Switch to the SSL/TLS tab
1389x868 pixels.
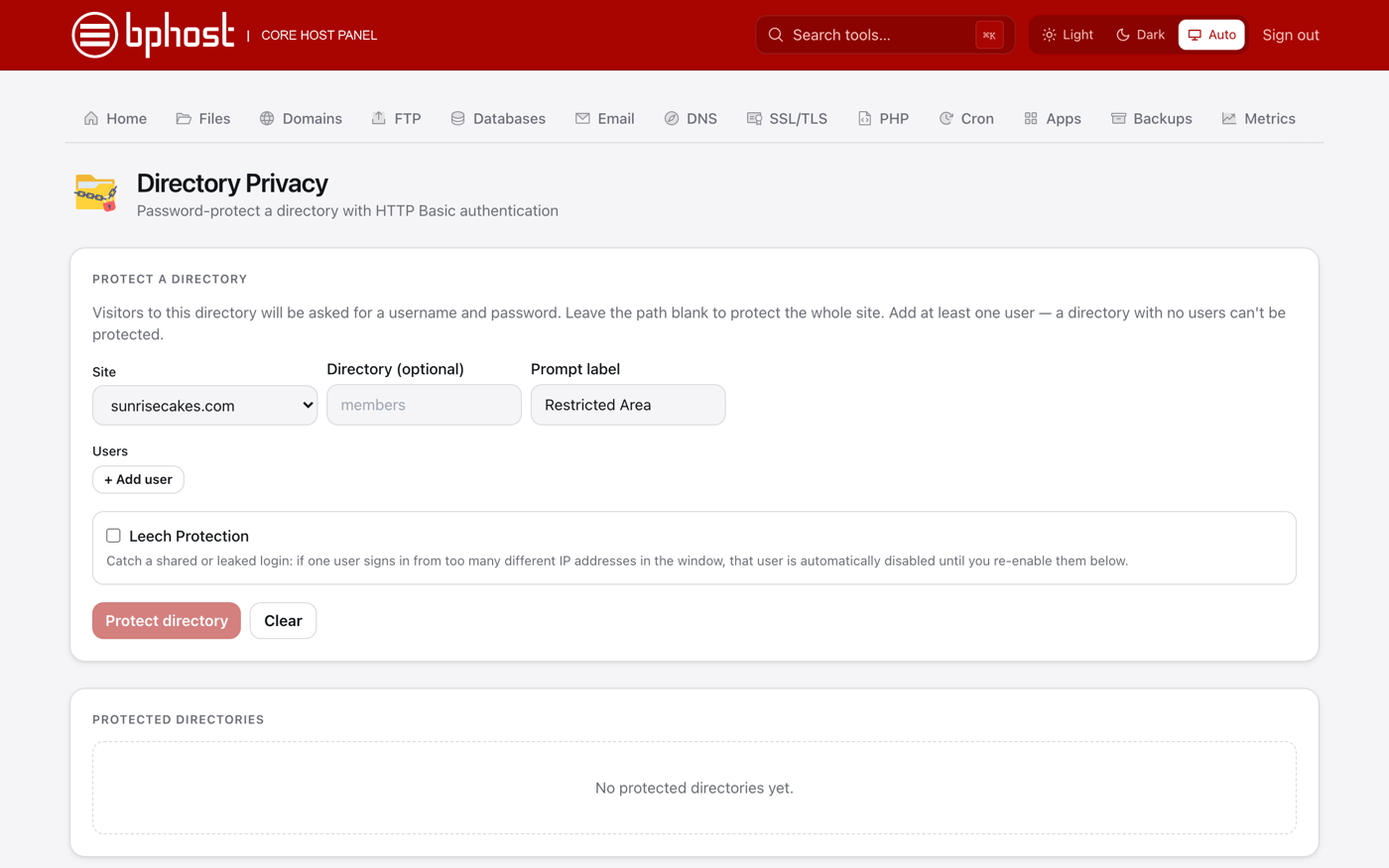[x=787, y=118]
